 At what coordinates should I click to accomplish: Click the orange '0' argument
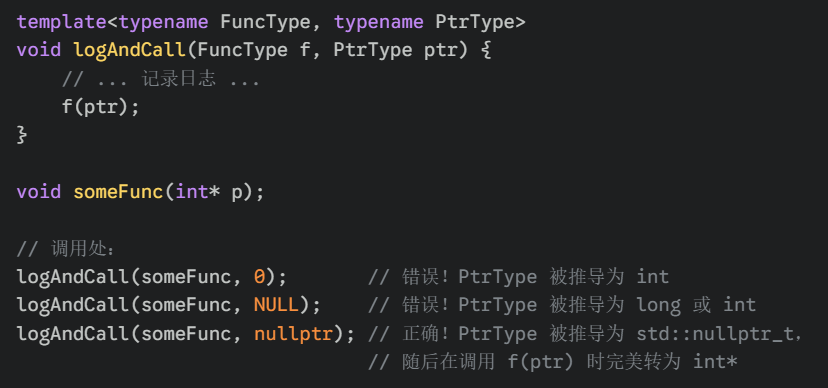point(259,277)
